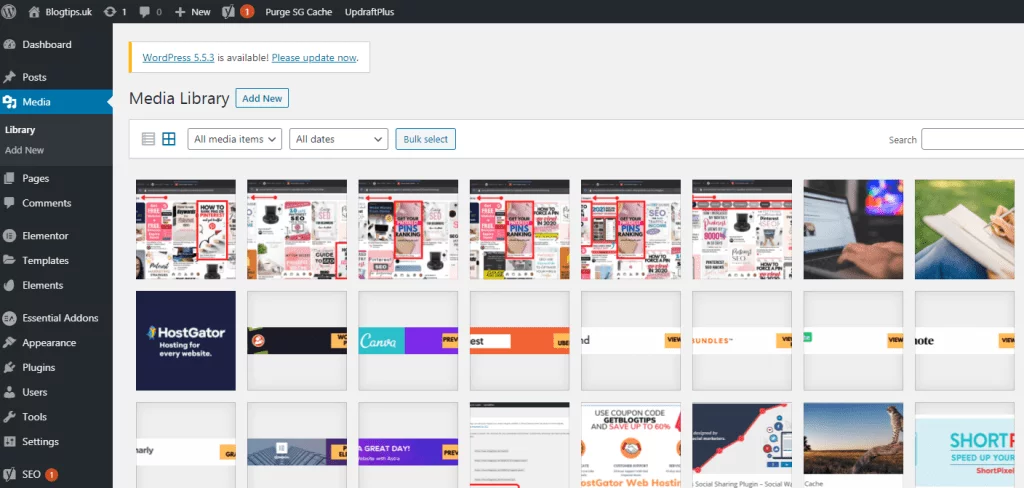The image size is (1024, 488).
Task: Click the Yoast notification count badge in admin bar
Action: [x=247, y=12]
